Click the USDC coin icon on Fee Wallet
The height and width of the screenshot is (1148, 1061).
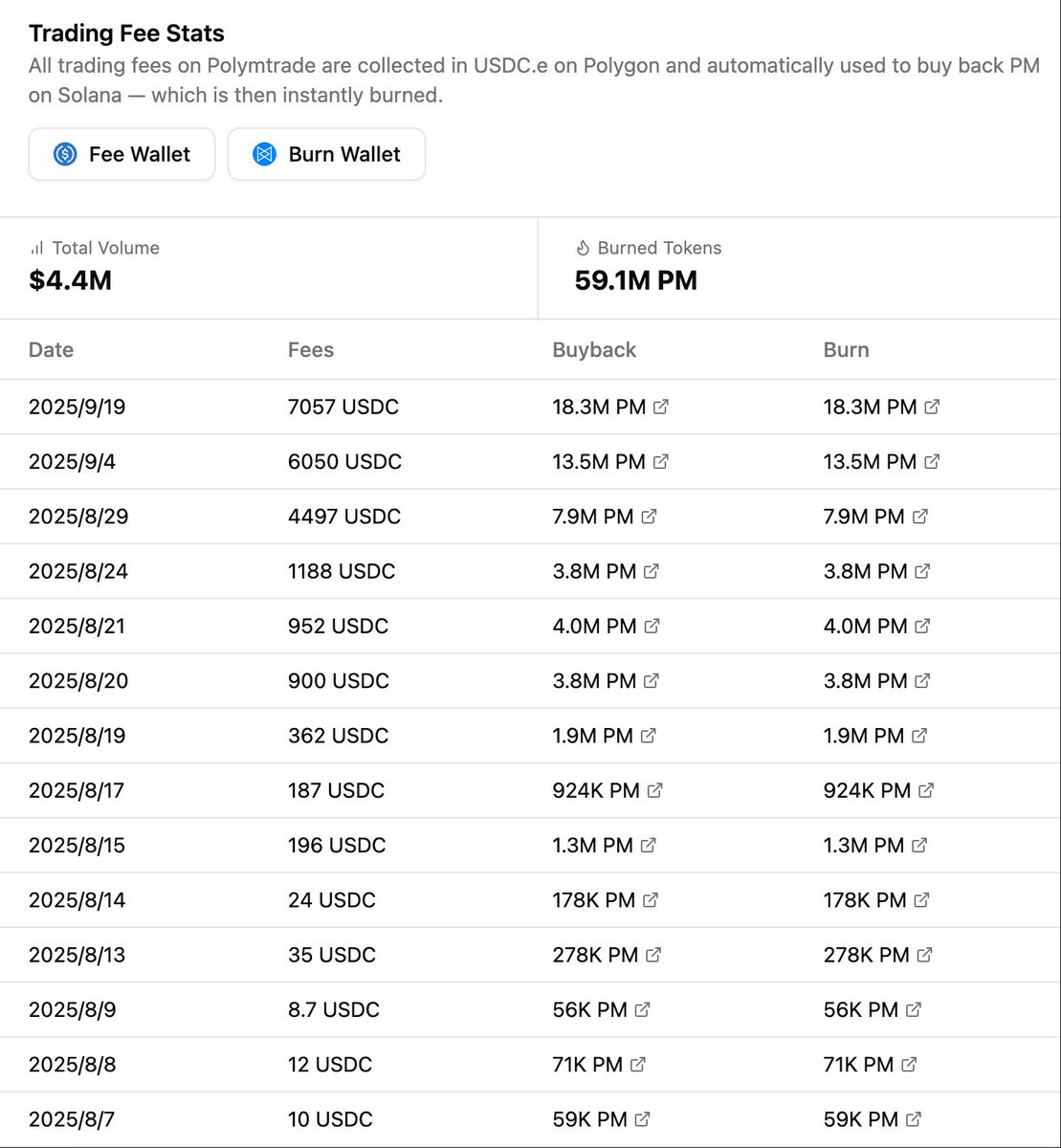click(x=65, y=154)
